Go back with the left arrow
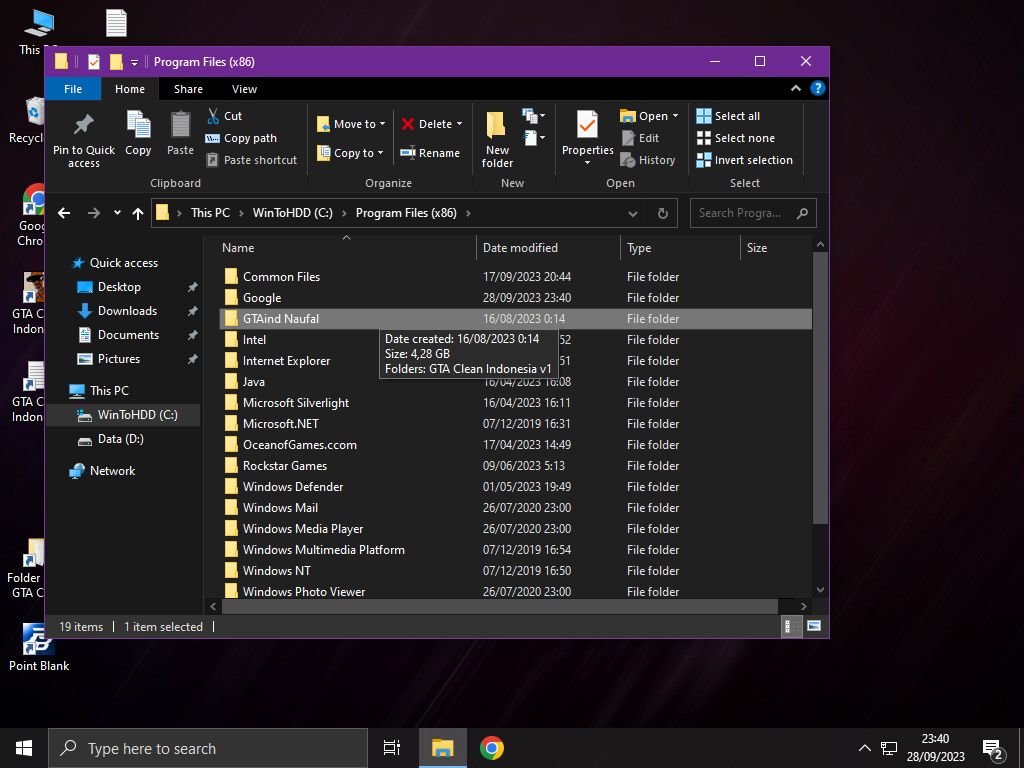 64,213
